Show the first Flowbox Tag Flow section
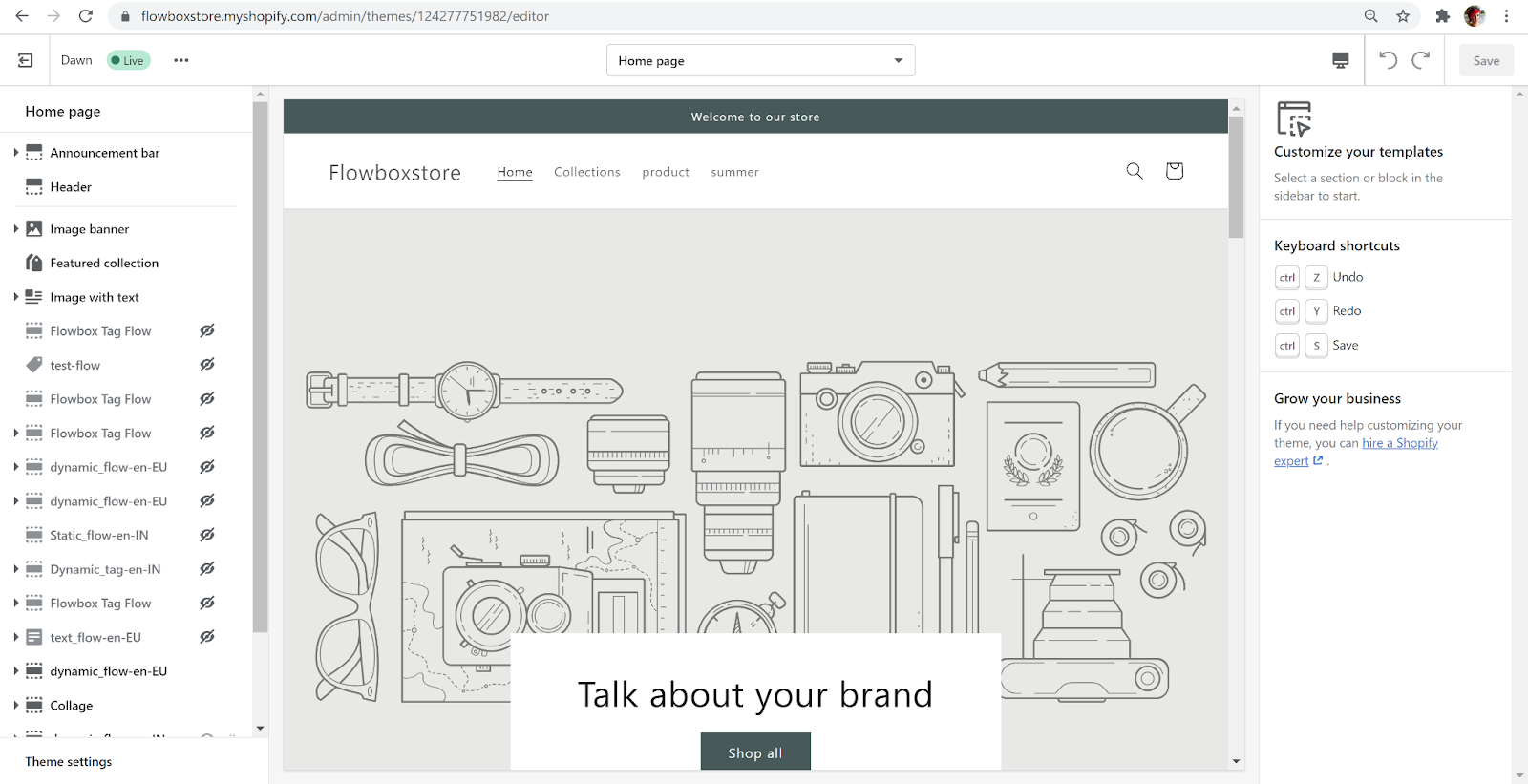1528x784 pixels. coord(207,330)
